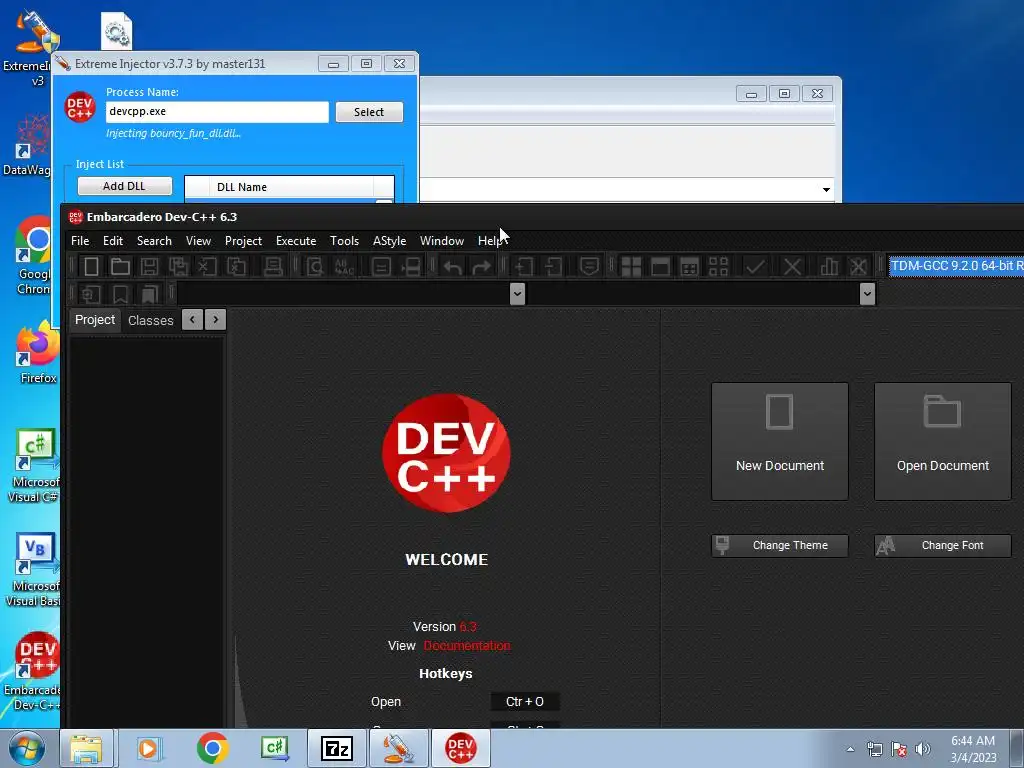The height and width of the screenshot is (768, 1024).
Task: Click the Toggle Bookmark icon
Action: coord(120,294)
